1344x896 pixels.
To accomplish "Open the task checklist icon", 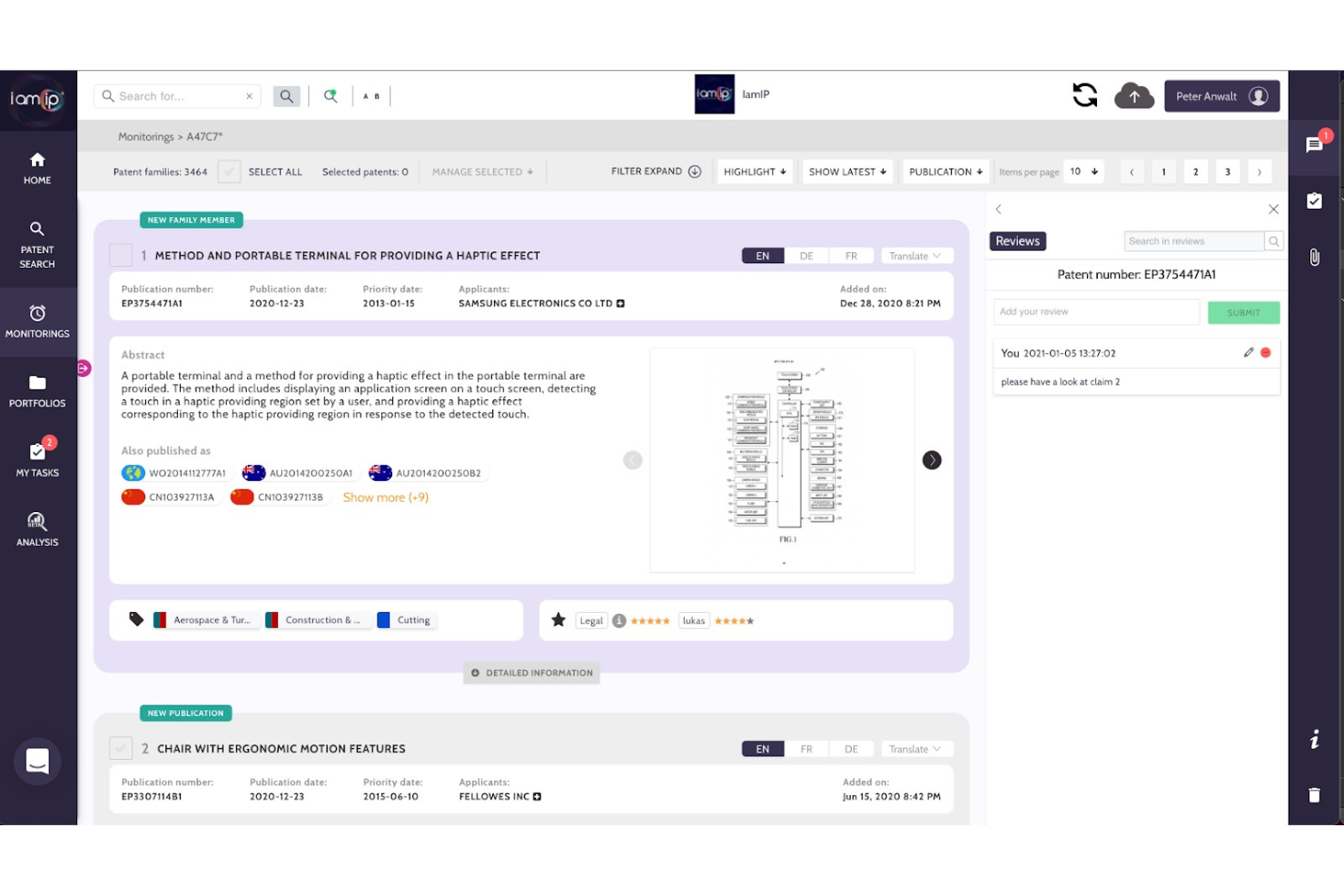I will (x=1314, y=201).
